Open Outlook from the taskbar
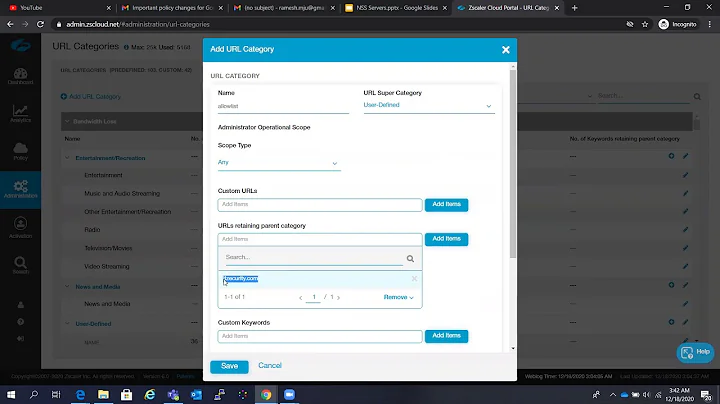The height and width of the screenshot is (404, 720). (196, 394)
